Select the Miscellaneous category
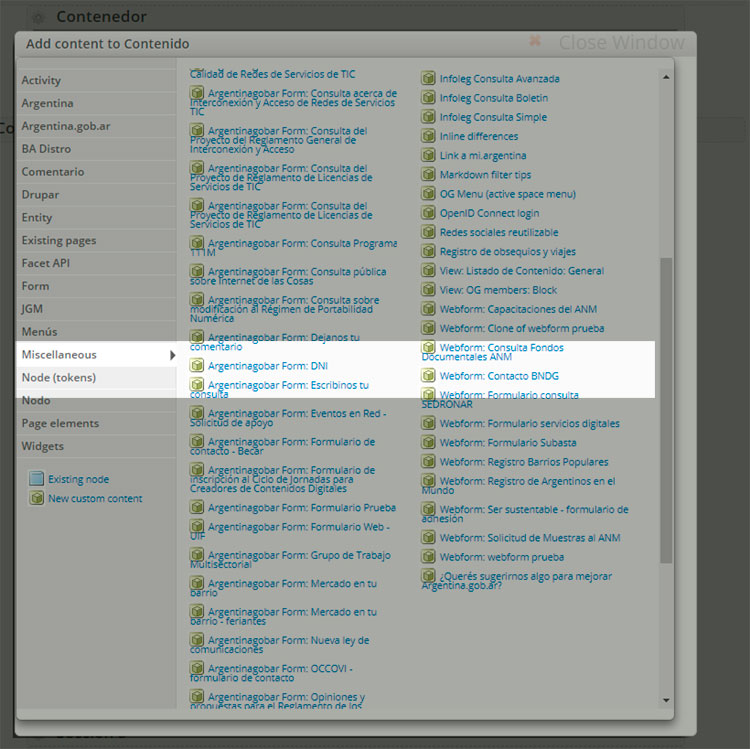This screenshot has height=749, width=750. pos(59,355)
